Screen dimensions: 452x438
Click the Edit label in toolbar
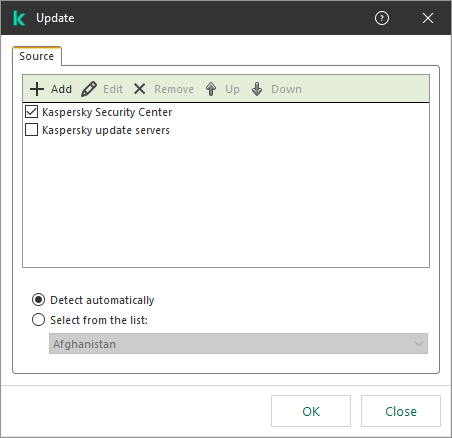pos(113,89)
